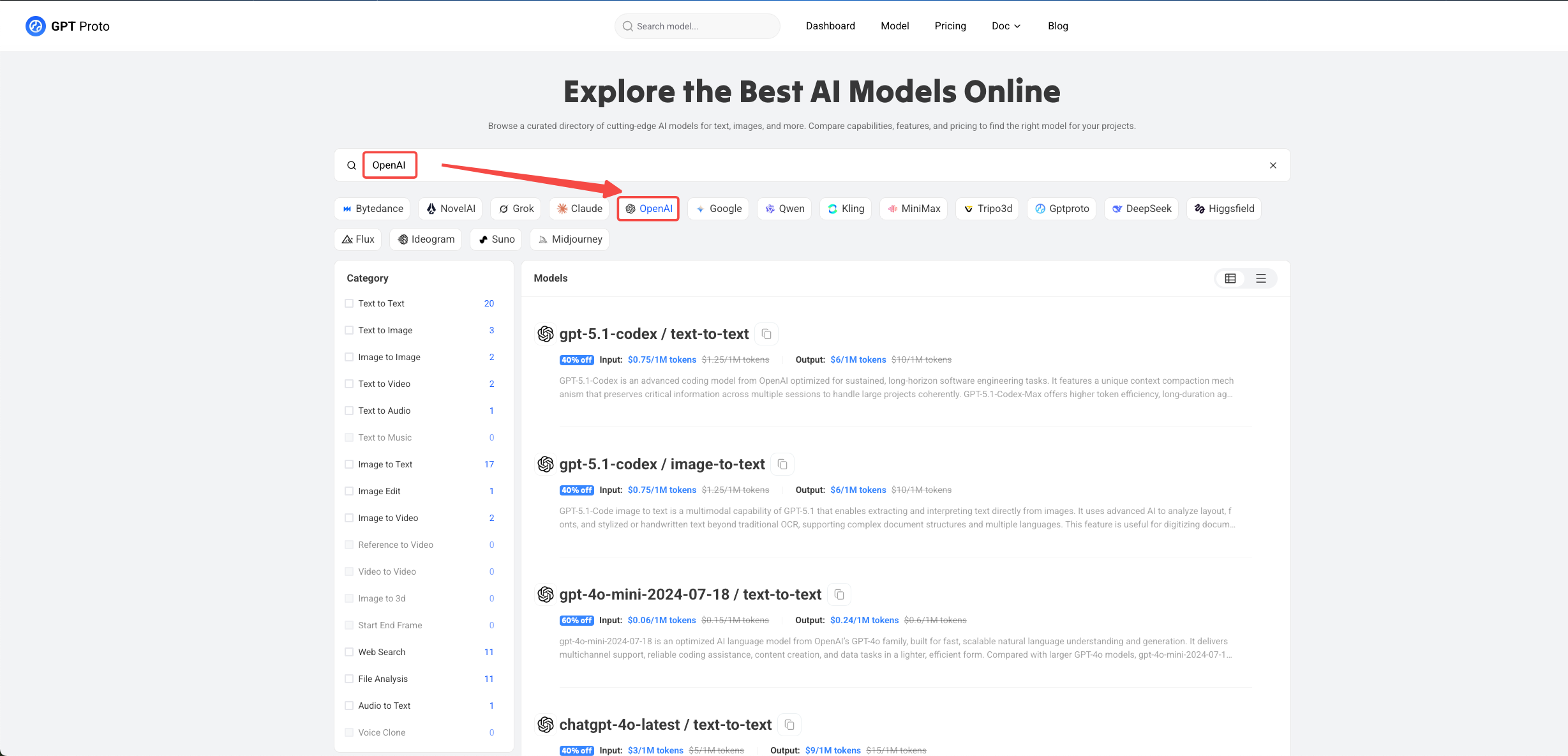Clear the OpenAI search with X icon

point(1273,165)
